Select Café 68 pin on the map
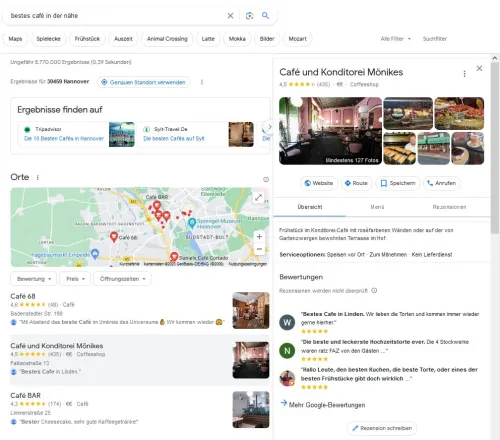The image size is (500, 440). pyautogui.click(x=114, y=236)
